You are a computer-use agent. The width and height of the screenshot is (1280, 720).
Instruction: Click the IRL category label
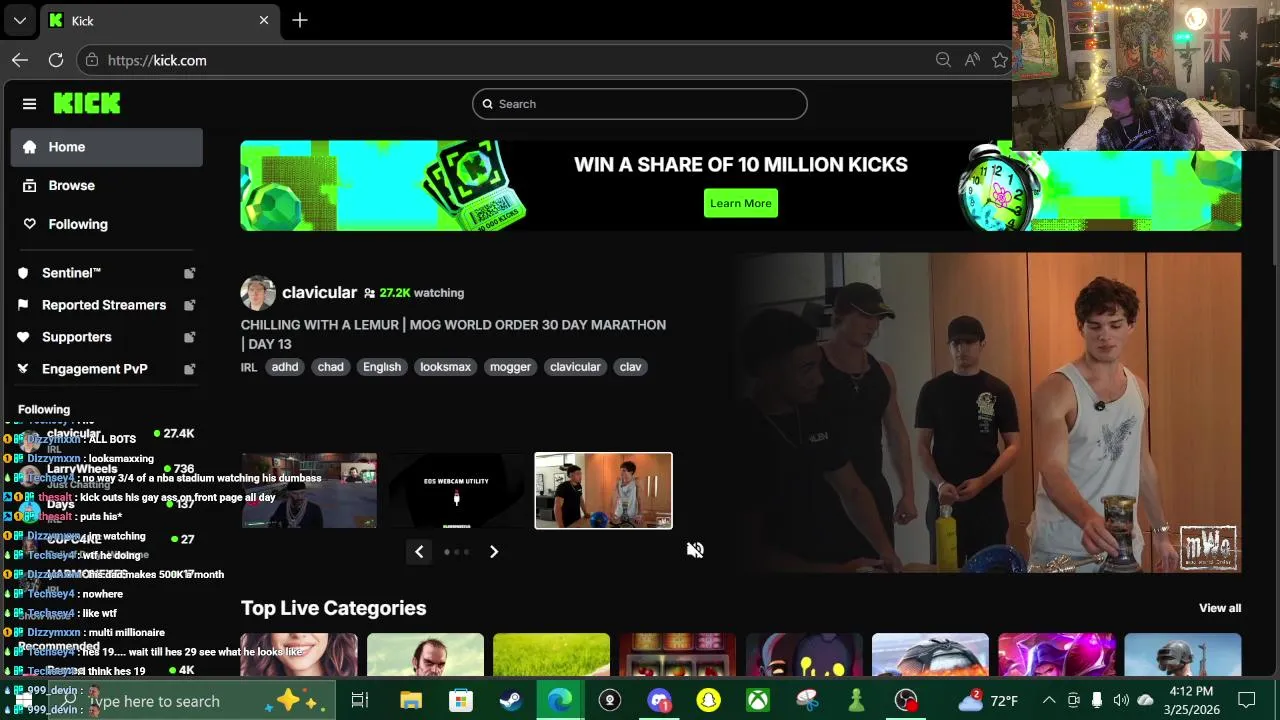(x=249, y=367)
